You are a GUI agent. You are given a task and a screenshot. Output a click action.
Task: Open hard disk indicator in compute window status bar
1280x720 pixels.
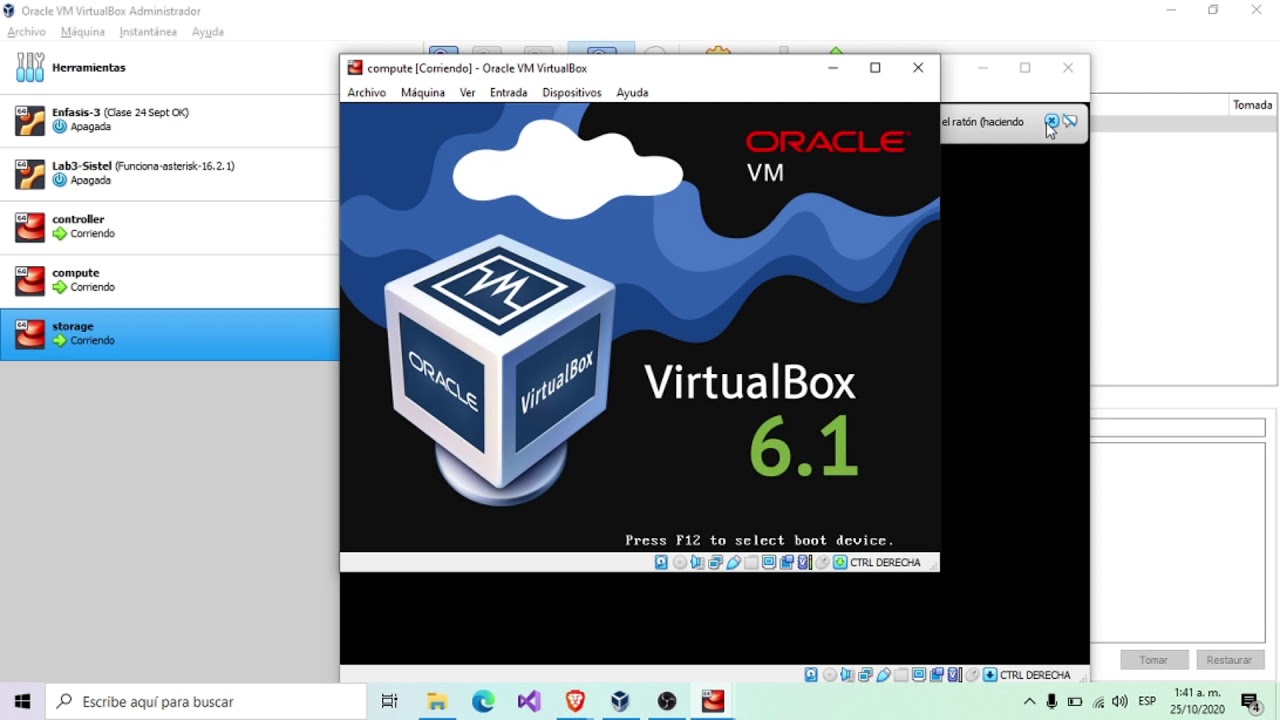(x=661, y=562)
